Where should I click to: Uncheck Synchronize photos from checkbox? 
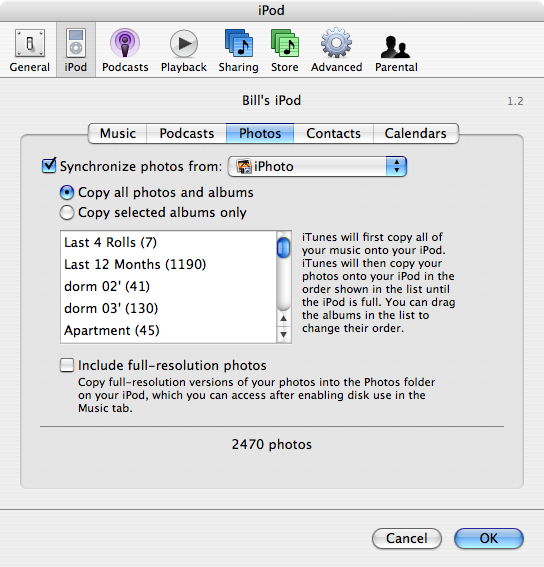pos(49,166)
